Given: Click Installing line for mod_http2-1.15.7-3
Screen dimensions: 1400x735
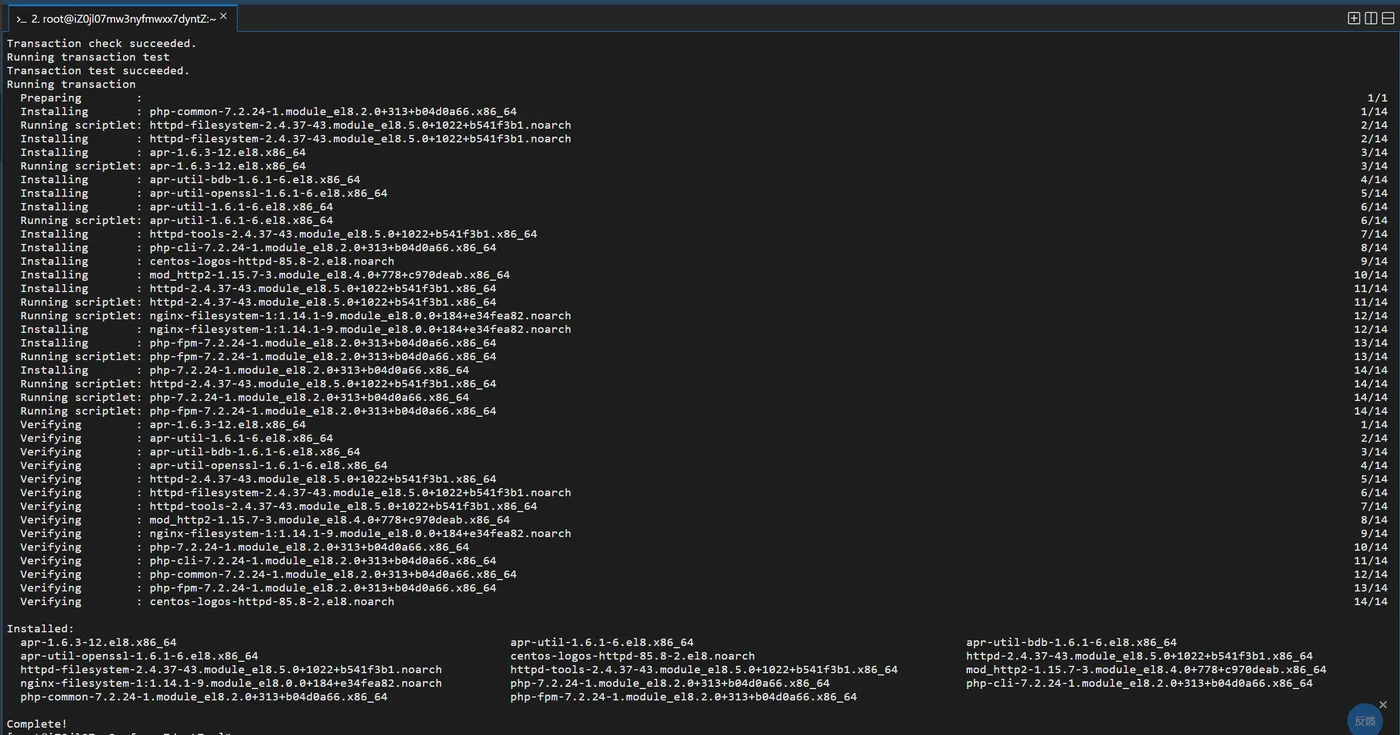Looking at the screenshot, I should point(265,275).
